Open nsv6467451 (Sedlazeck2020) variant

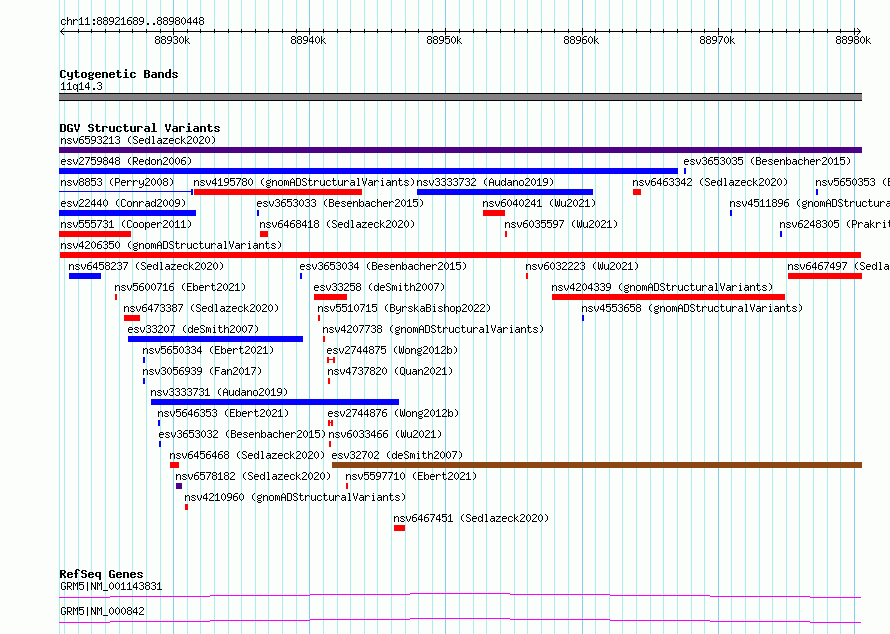click(471, 518)
